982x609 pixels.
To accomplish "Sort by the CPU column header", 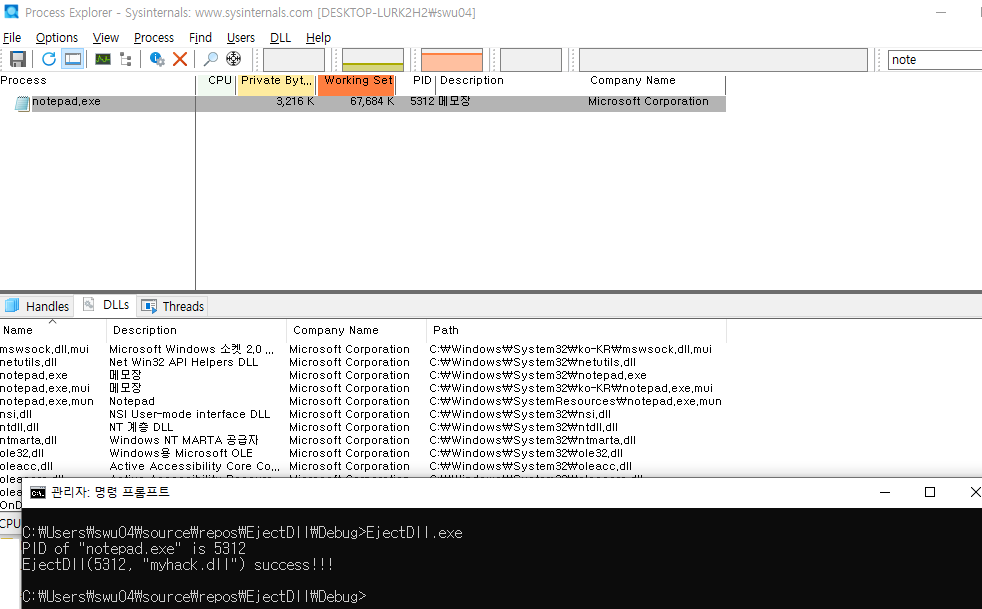I will tap(216, 81).
